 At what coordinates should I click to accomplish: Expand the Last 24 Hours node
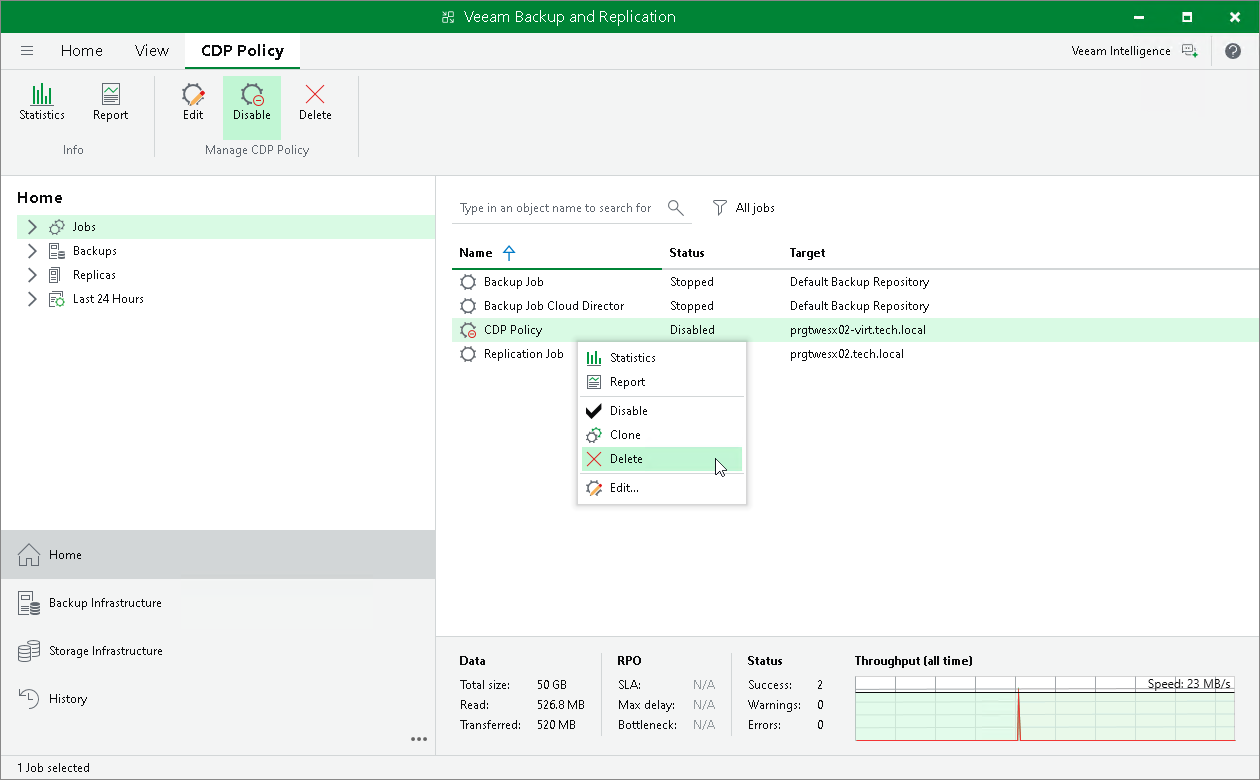(x=32, y=299)
